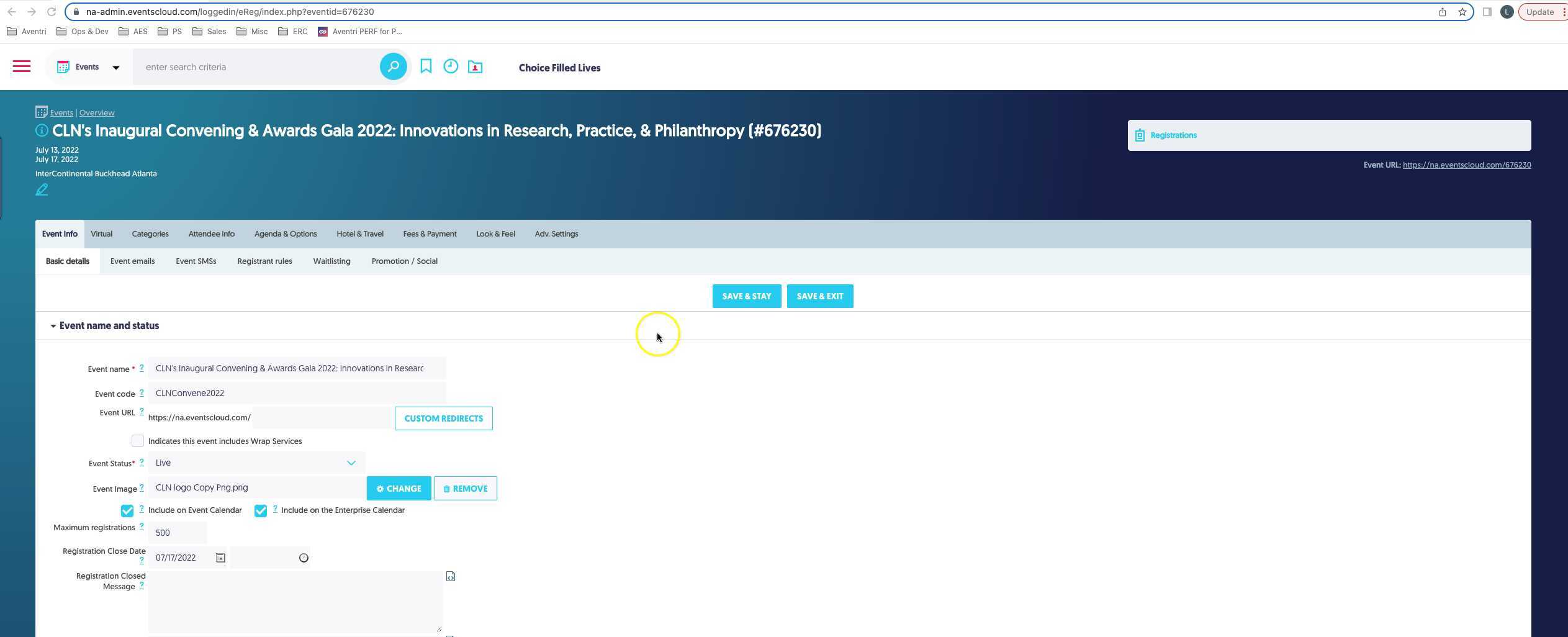1568x637 pixels.
Task: Toggle the Wrap Services checkbox
Action: pyautogui.click(x=138, y=441)
